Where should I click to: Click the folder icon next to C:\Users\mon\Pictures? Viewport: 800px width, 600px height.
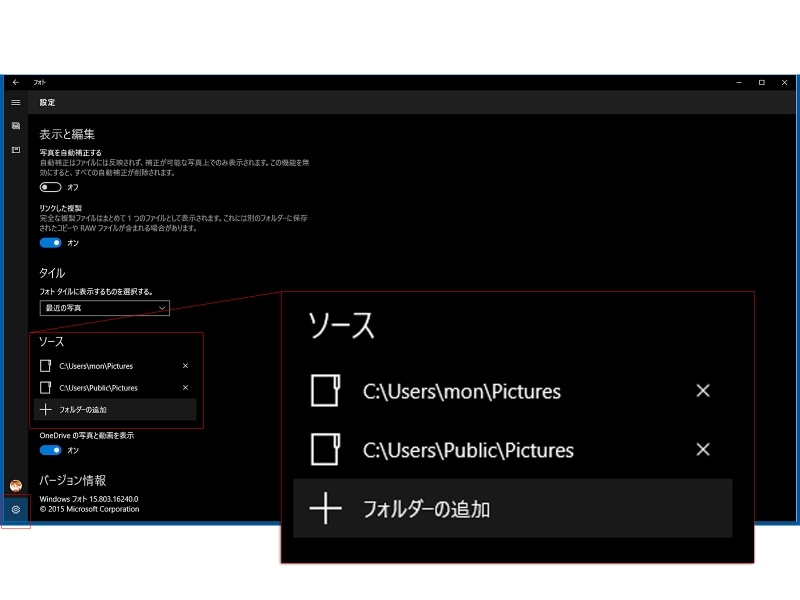point(43,365)
